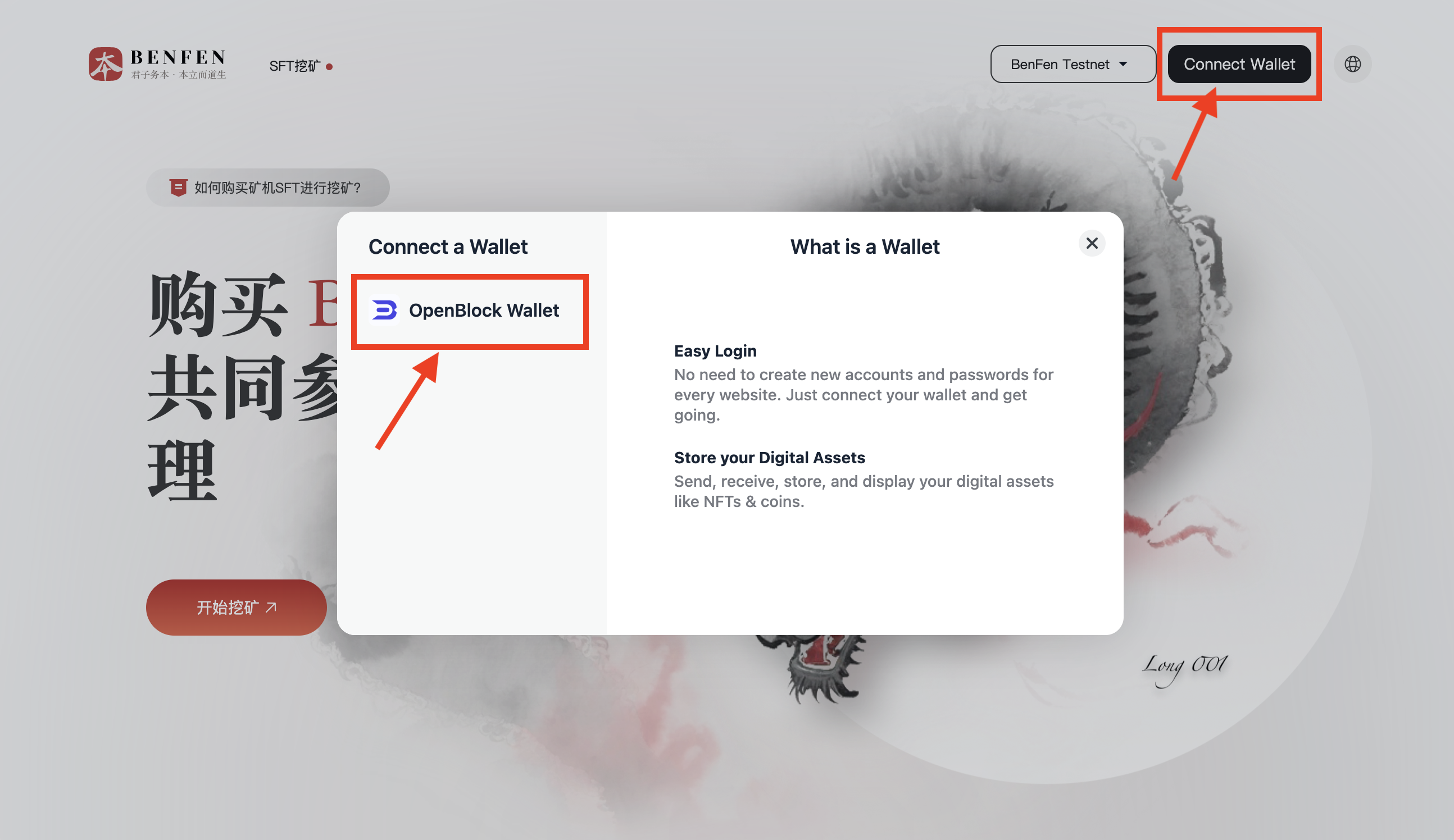Click the What is a Wallet heading
The width and height of the screenshot is (1454, 840).
[x=864, y=246]
